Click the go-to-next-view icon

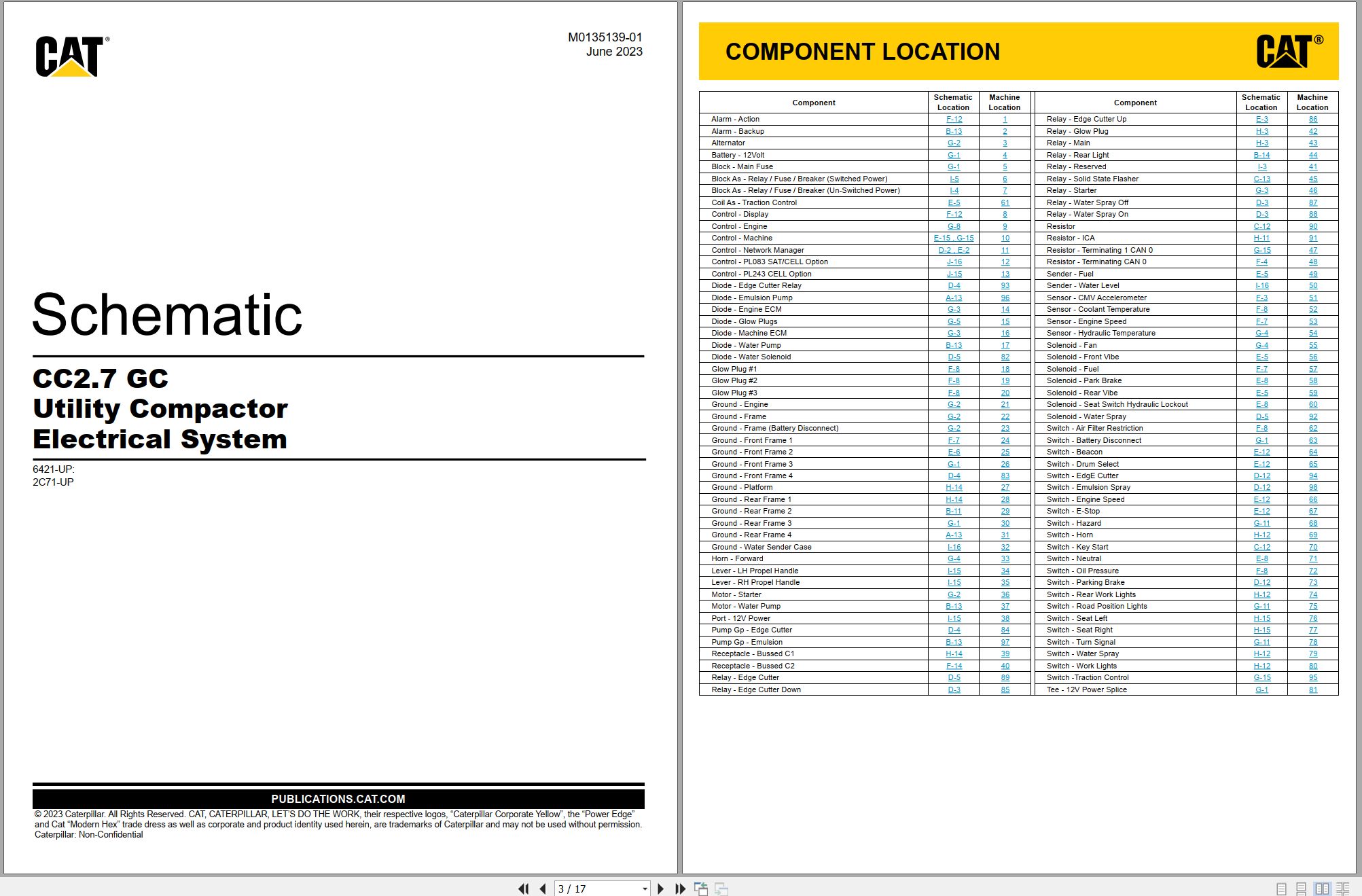click(721, 889)
